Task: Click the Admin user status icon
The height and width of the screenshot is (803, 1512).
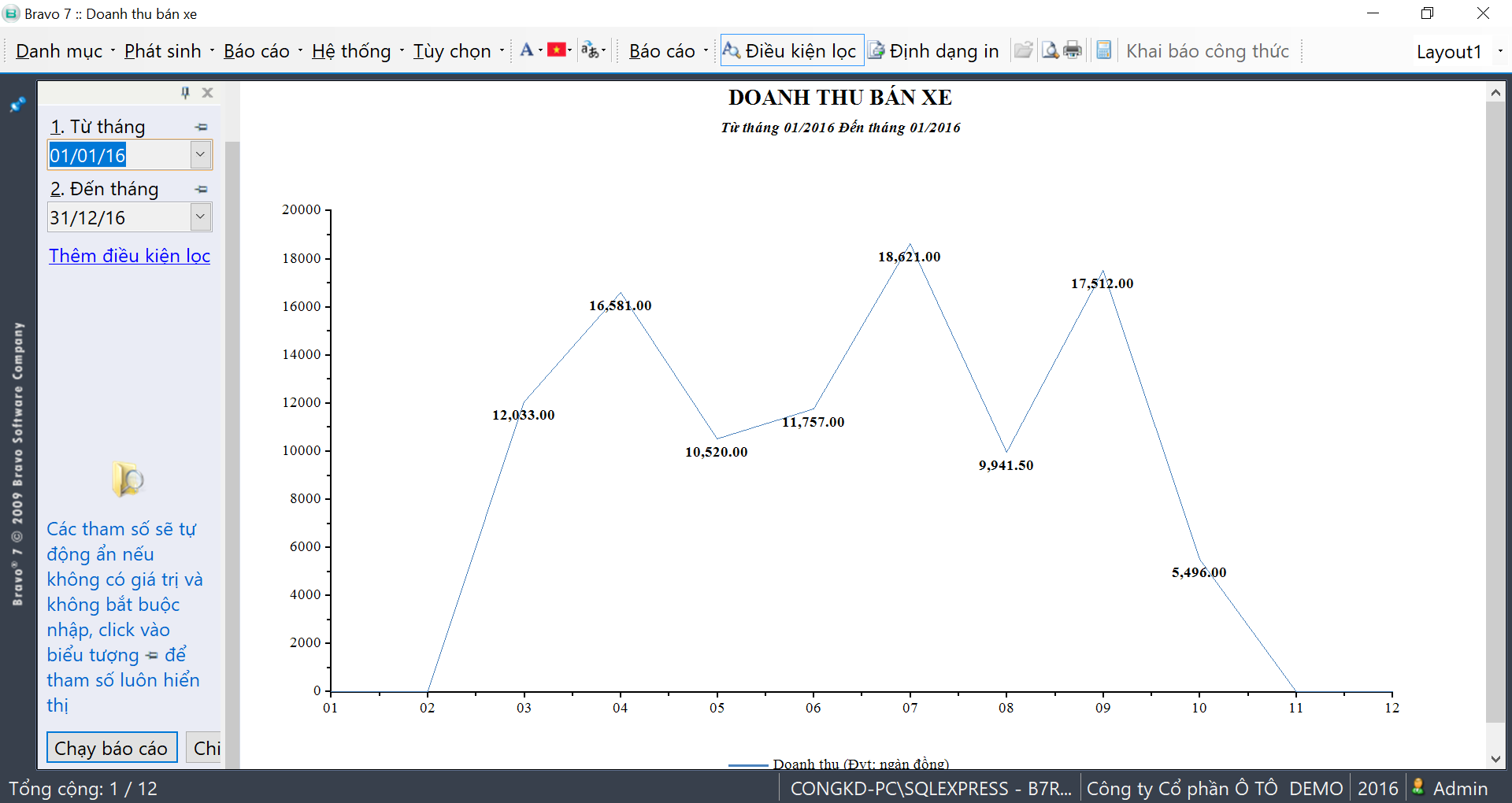Action: point(1418,787)
